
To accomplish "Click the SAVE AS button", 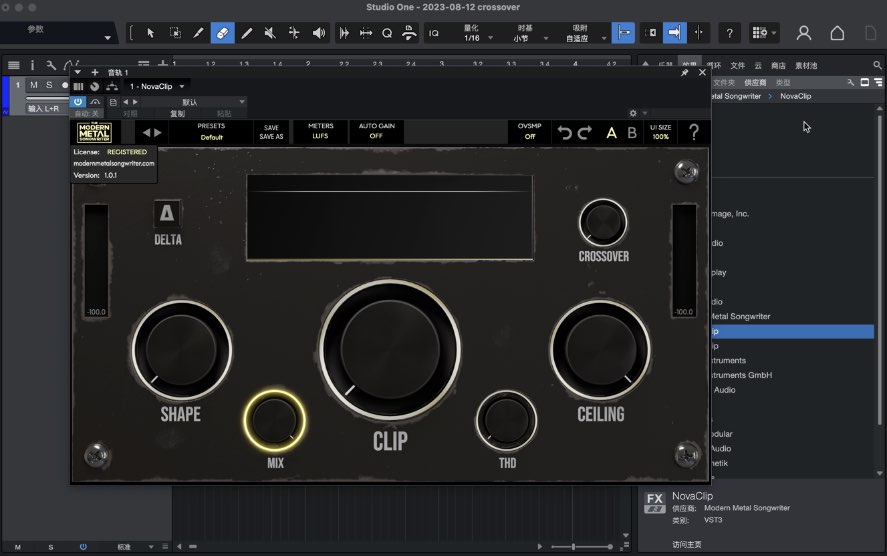I will click(271, 136).
